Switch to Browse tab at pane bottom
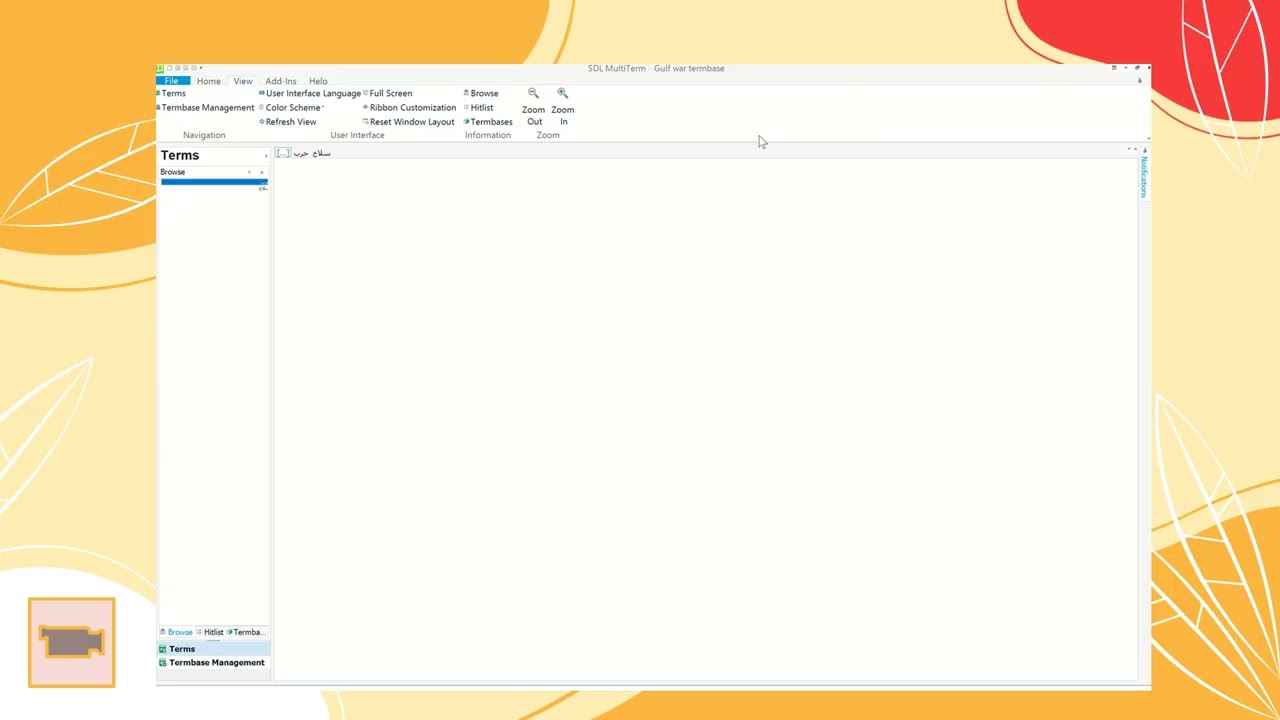Screen dimensions: 1280x720 [x=177, y=632]
